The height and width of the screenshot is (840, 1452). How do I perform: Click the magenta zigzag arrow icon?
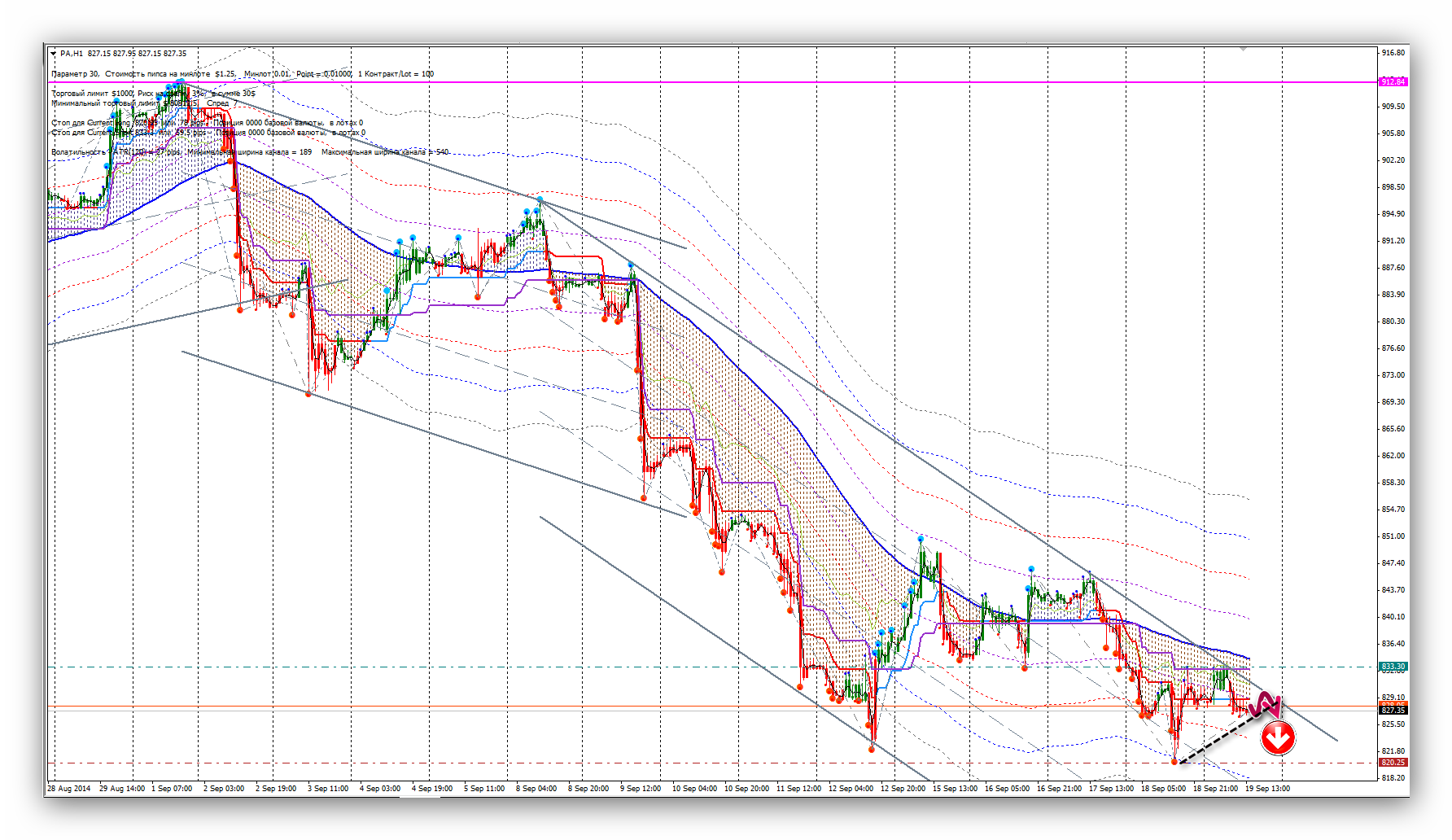point(1264,705)
